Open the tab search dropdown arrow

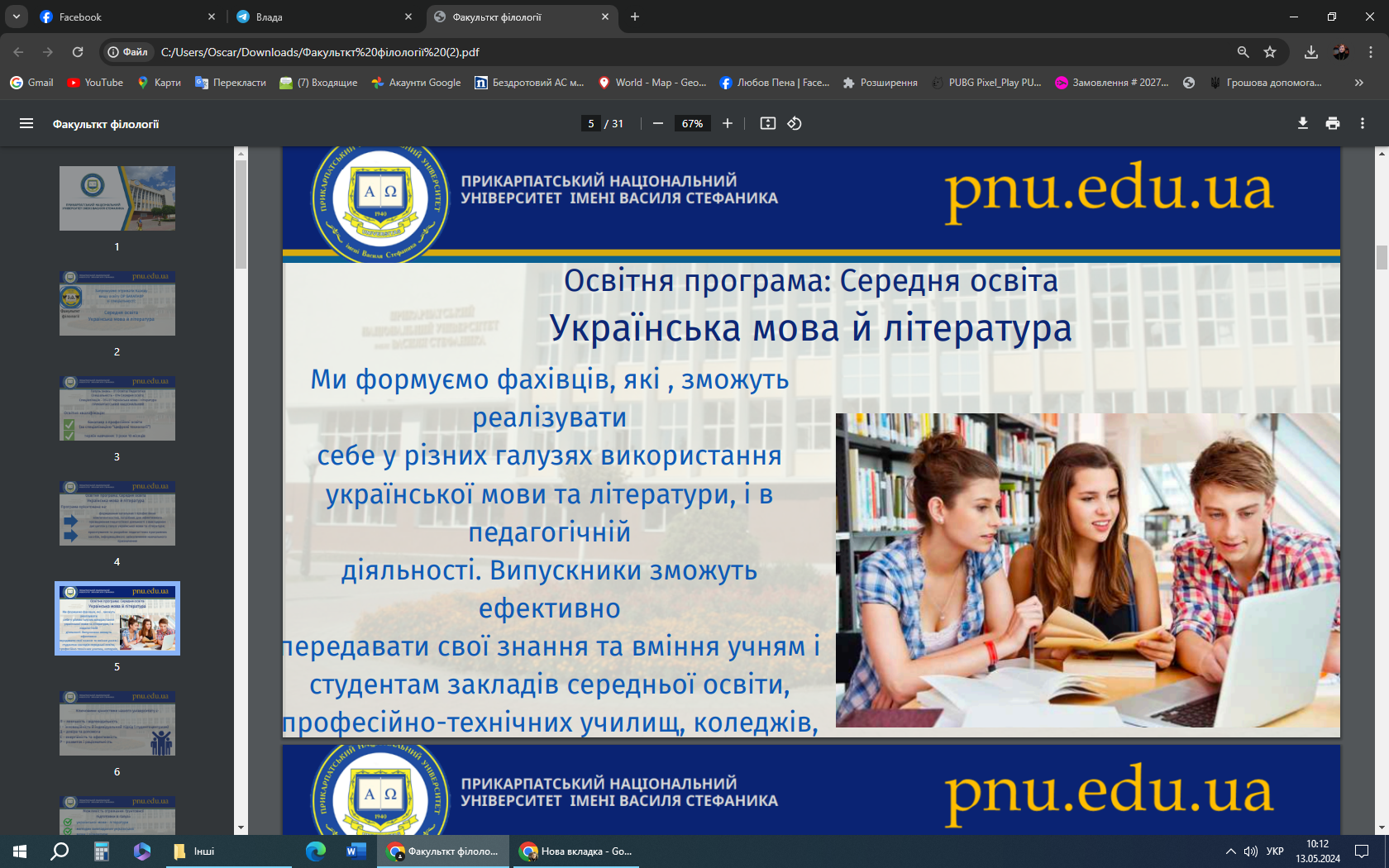(x=16, y=17)
